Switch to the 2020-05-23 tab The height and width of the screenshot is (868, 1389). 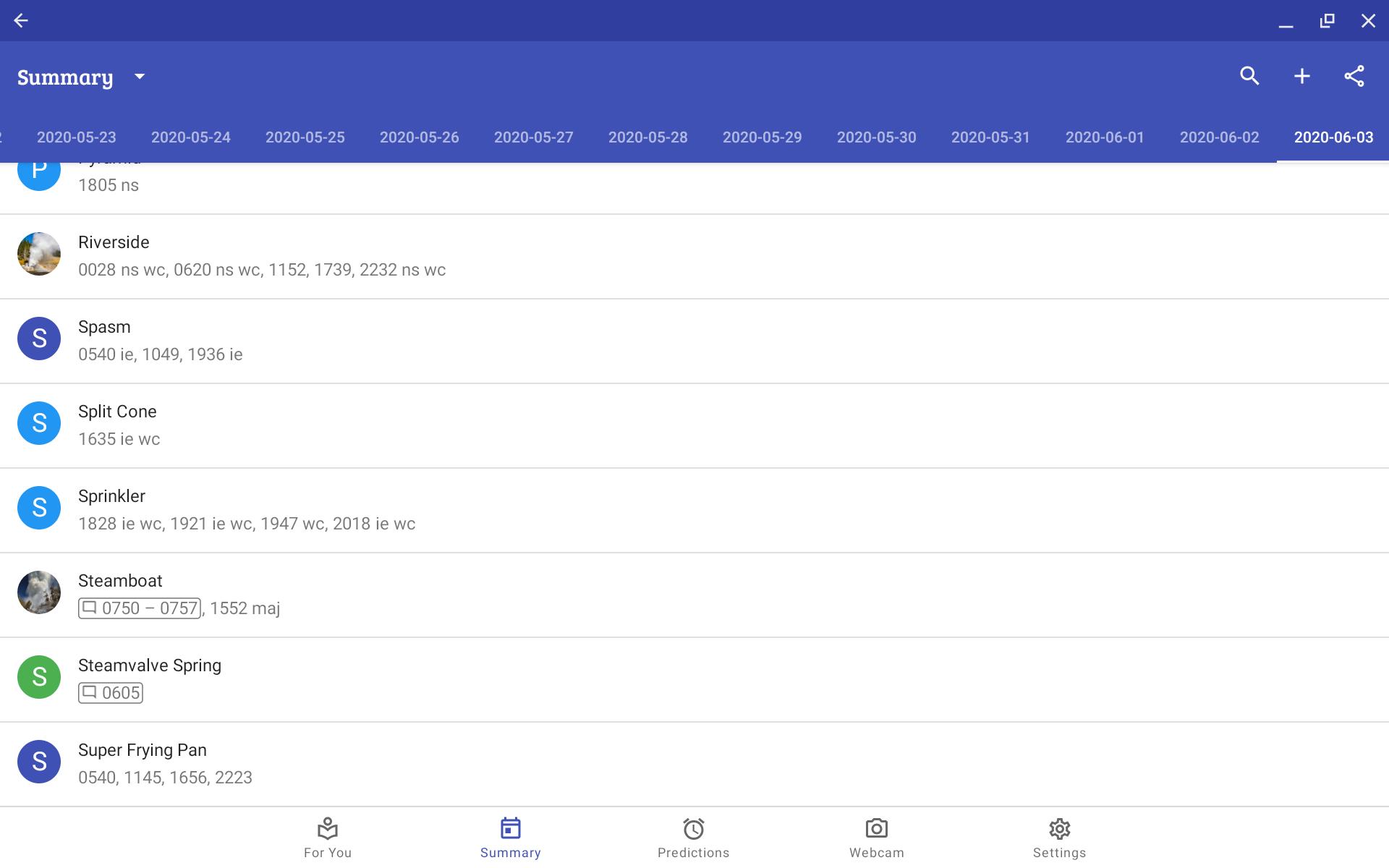coord(77,137)
